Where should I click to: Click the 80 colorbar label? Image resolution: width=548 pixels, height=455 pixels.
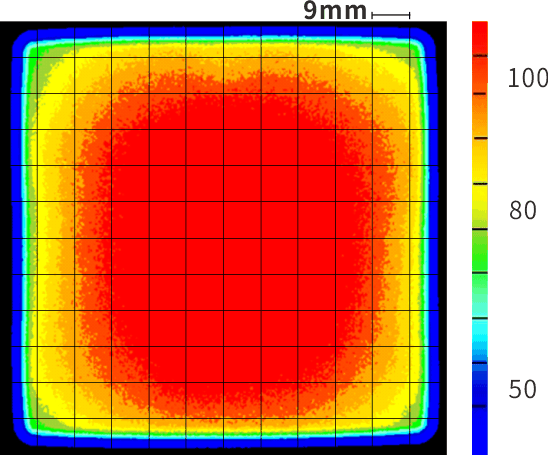pos(522,210)
